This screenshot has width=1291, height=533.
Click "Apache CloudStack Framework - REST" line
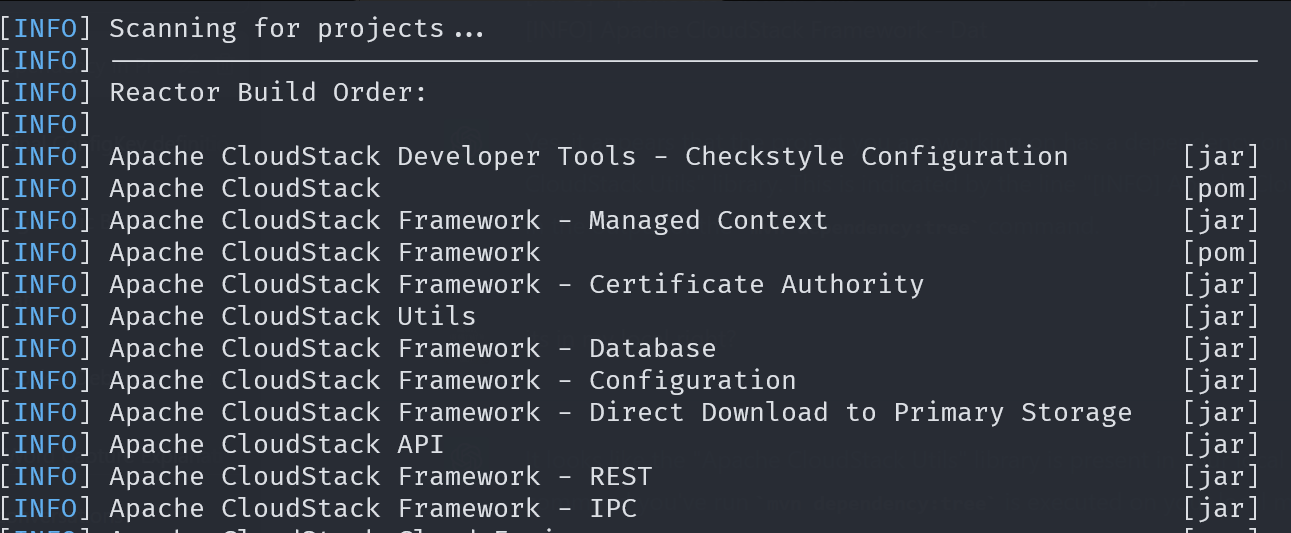point(380,476)
